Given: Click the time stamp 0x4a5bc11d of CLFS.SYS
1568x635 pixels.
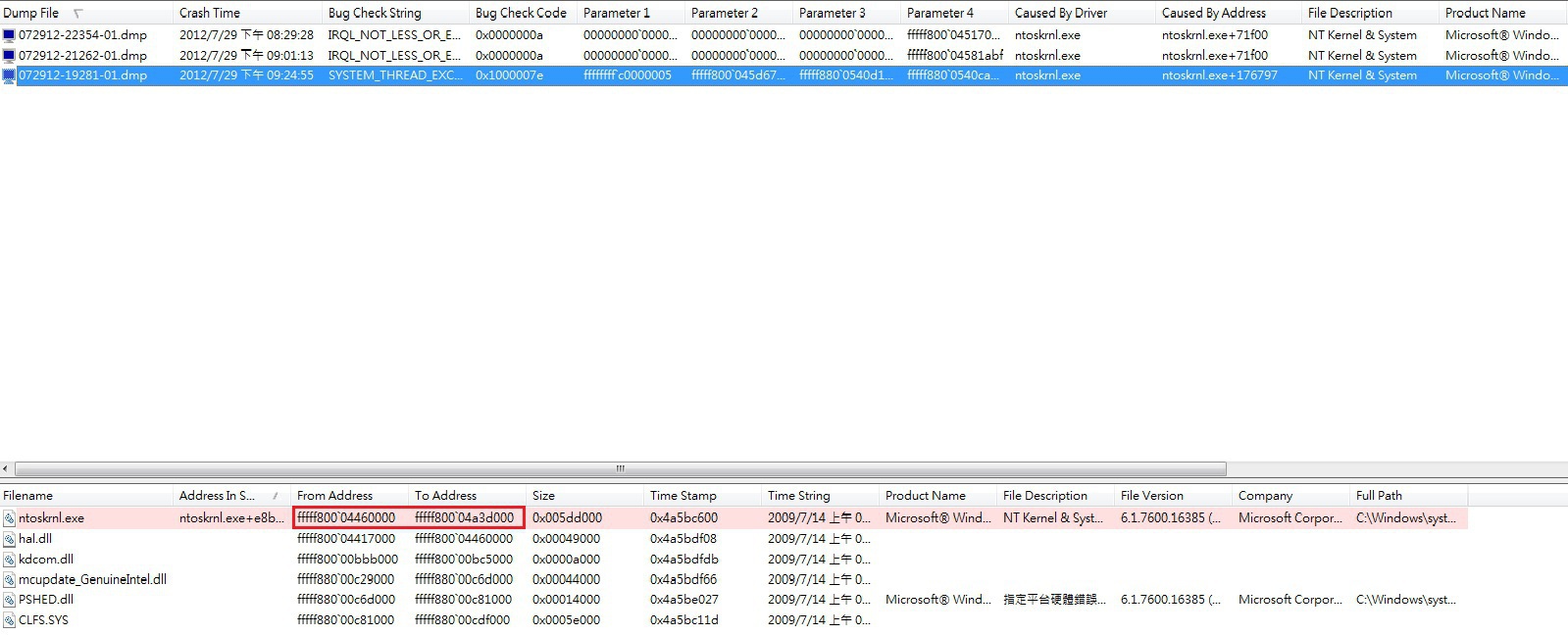Looking at the screenshot, I should (683, 619).
